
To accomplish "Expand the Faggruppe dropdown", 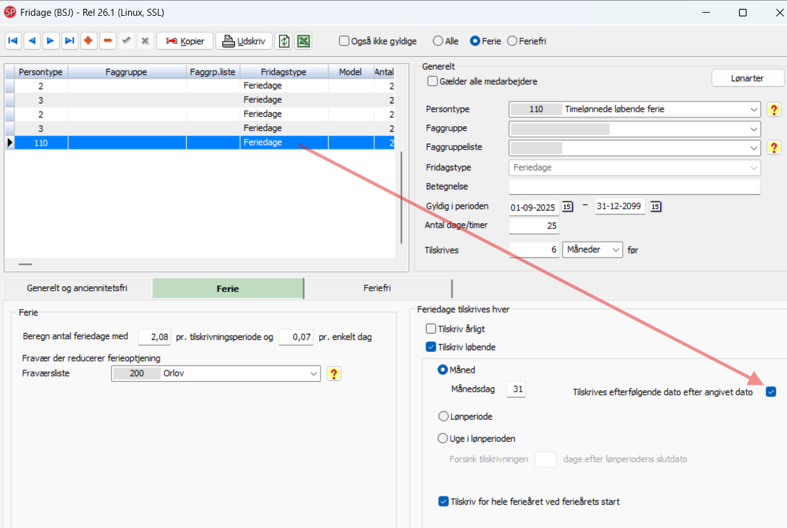I will pos(753,129).
